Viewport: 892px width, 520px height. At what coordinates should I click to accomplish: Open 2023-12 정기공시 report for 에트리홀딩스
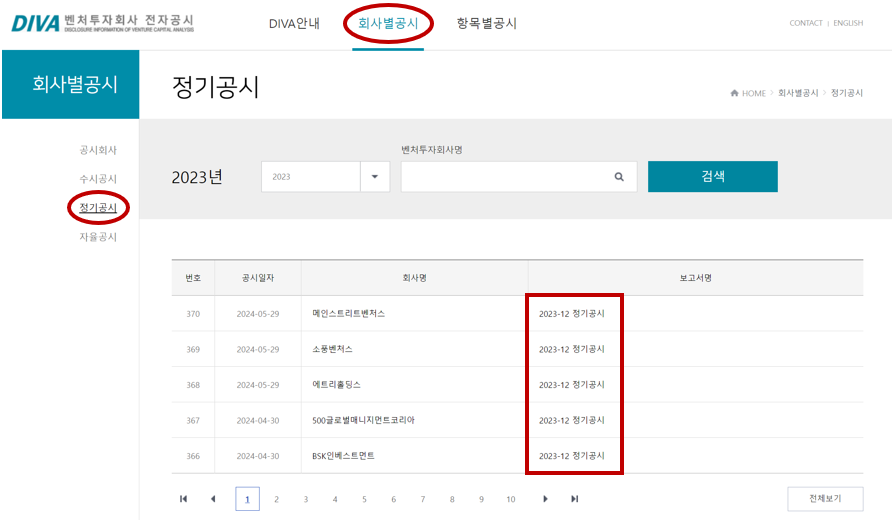[x=572, y=385]
